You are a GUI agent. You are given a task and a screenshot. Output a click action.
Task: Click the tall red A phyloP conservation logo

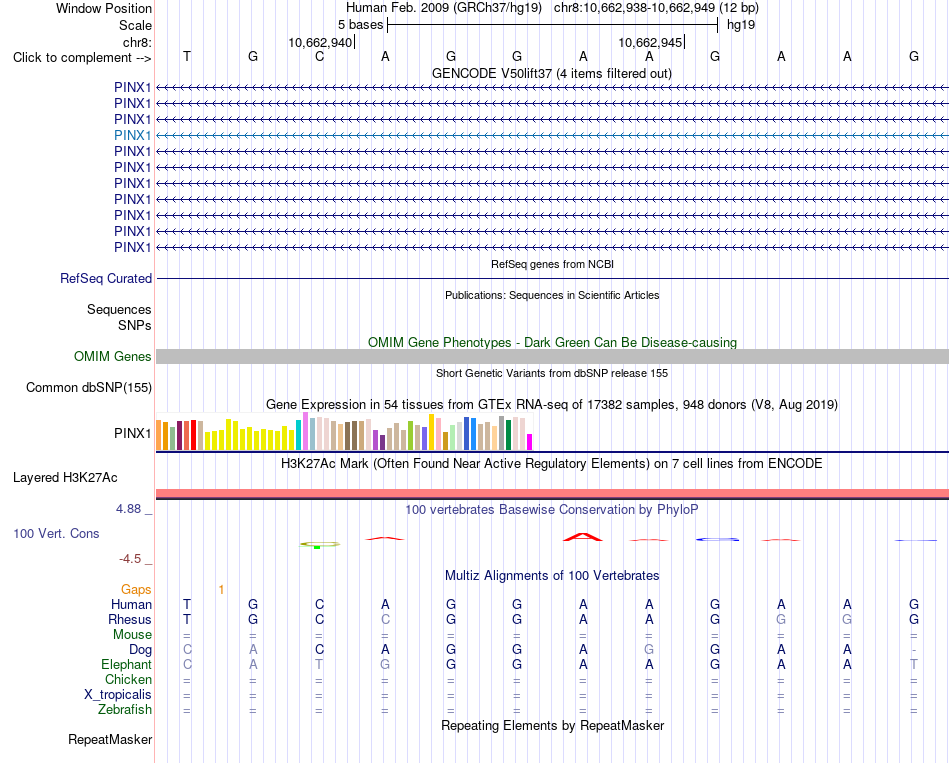point(582,537)
